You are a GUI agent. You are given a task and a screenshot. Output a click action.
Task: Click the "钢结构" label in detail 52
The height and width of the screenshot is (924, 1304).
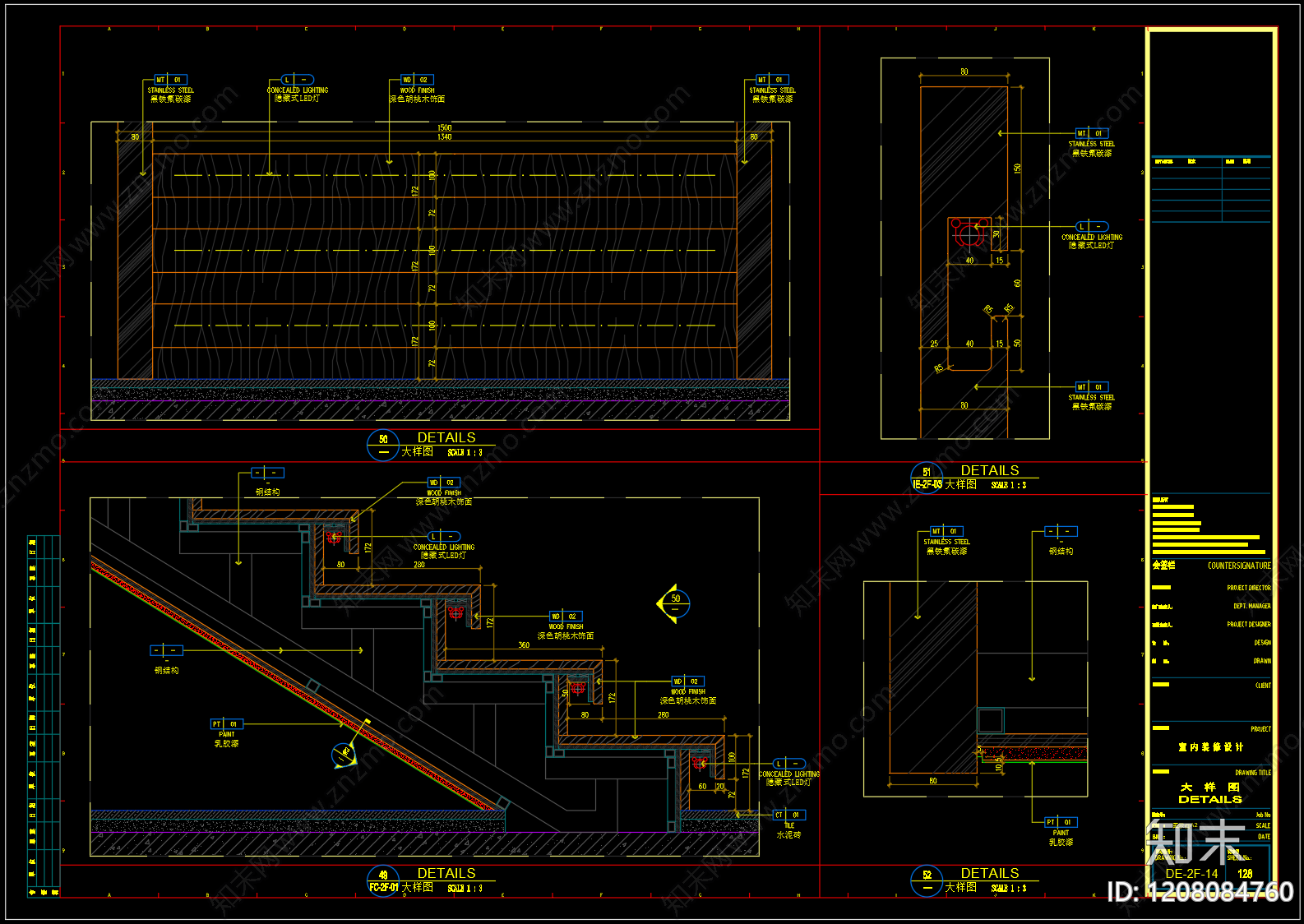pos(1061,552)
